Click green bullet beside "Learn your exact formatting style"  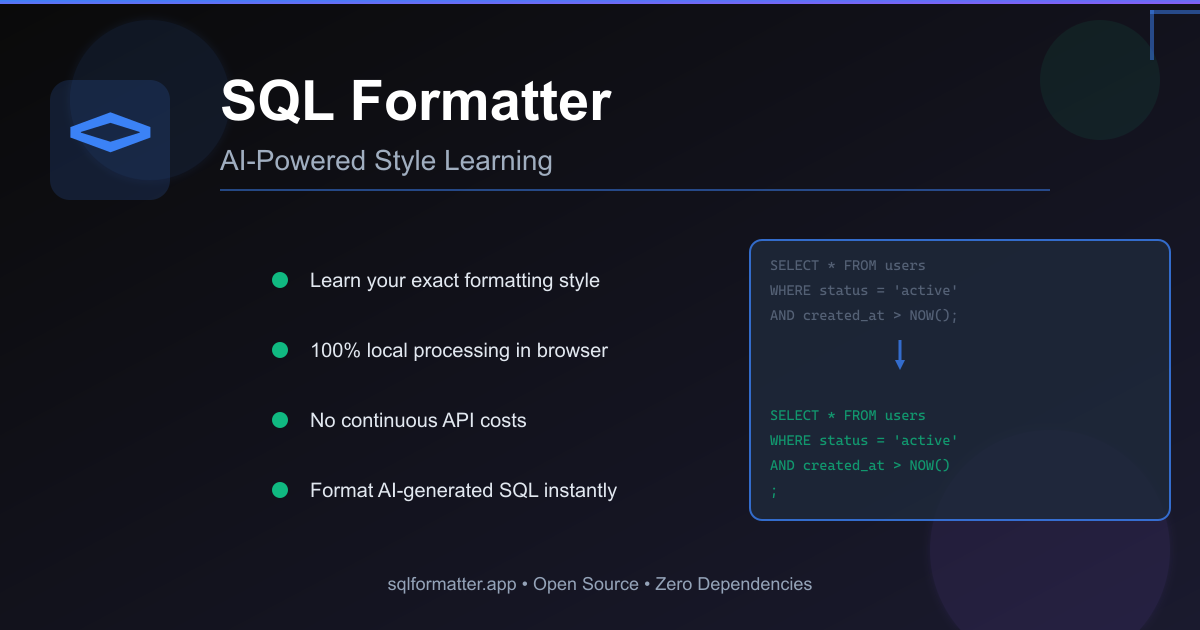click(280, 280)
